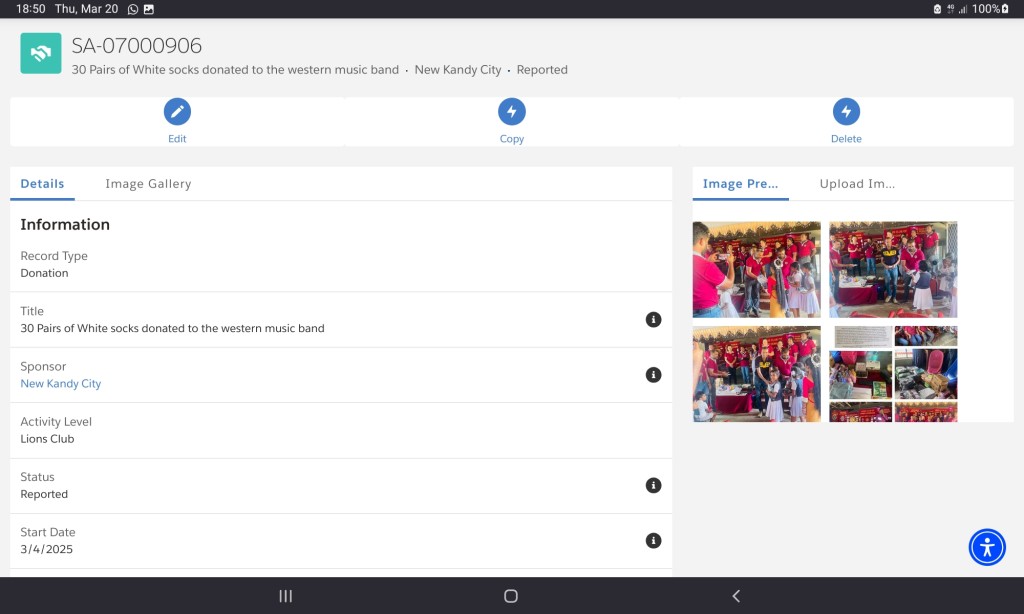Tap New Kandy City in the header subtitle
The image size is (1024, 614).
pos(458,70)
